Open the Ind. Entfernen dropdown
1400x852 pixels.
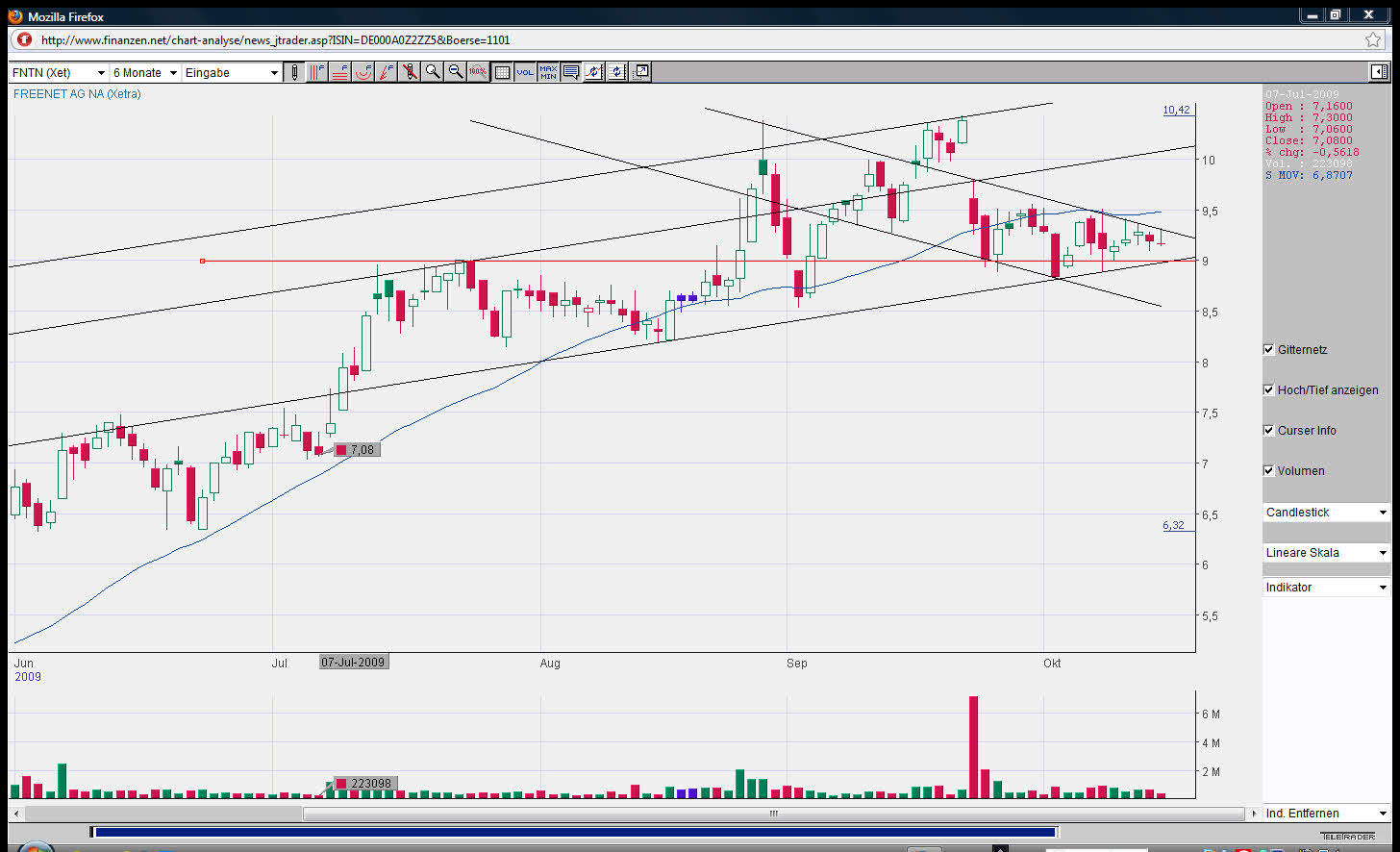[1327, 814]
